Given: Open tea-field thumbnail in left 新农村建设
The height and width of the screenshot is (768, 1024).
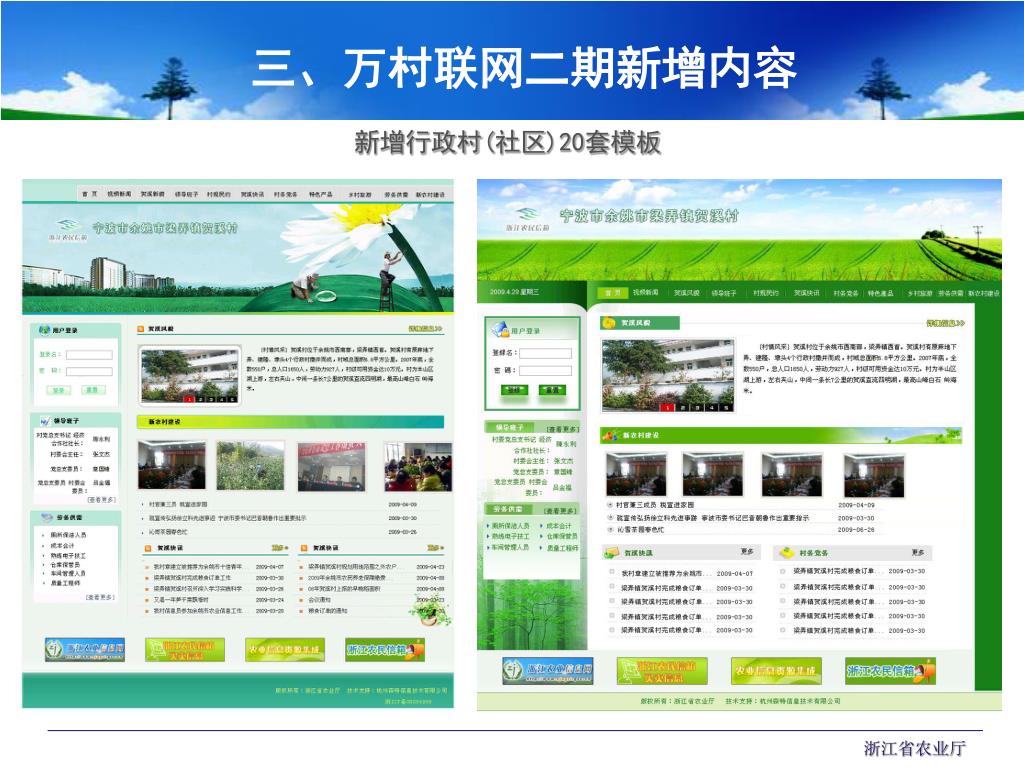Looking at the screenshot, I should [251, 465].
